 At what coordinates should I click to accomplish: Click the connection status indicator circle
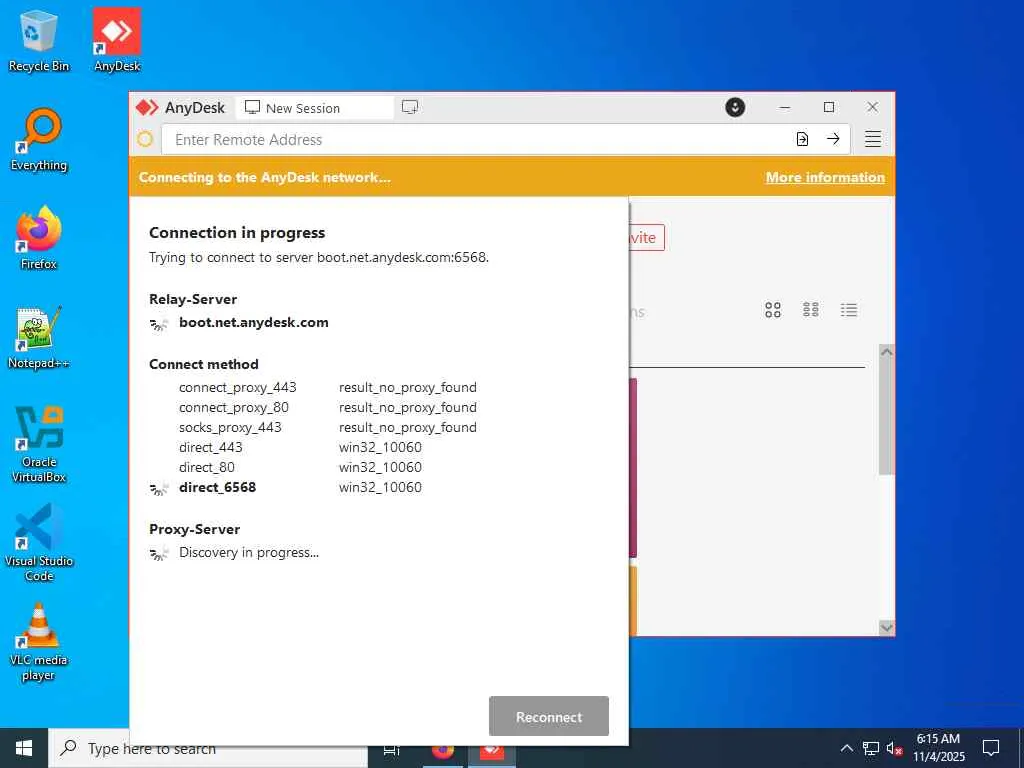[145, 139]
